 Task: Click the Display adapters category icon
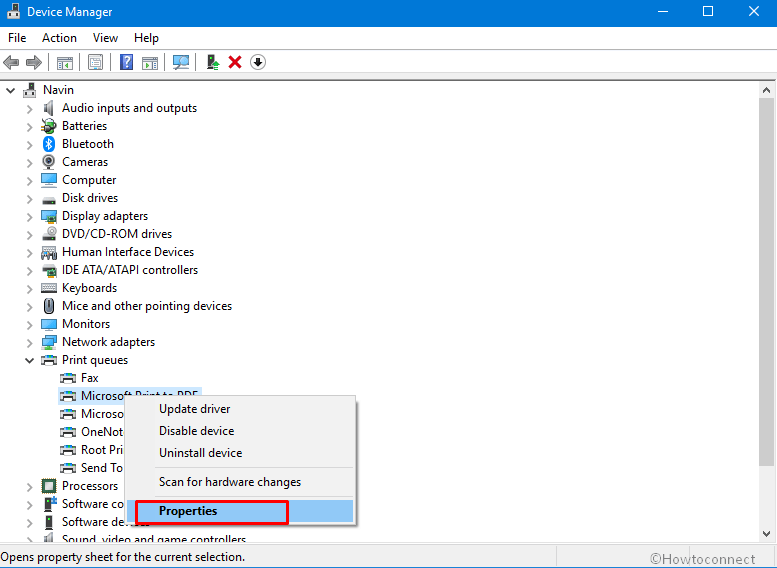pos(49,216)
